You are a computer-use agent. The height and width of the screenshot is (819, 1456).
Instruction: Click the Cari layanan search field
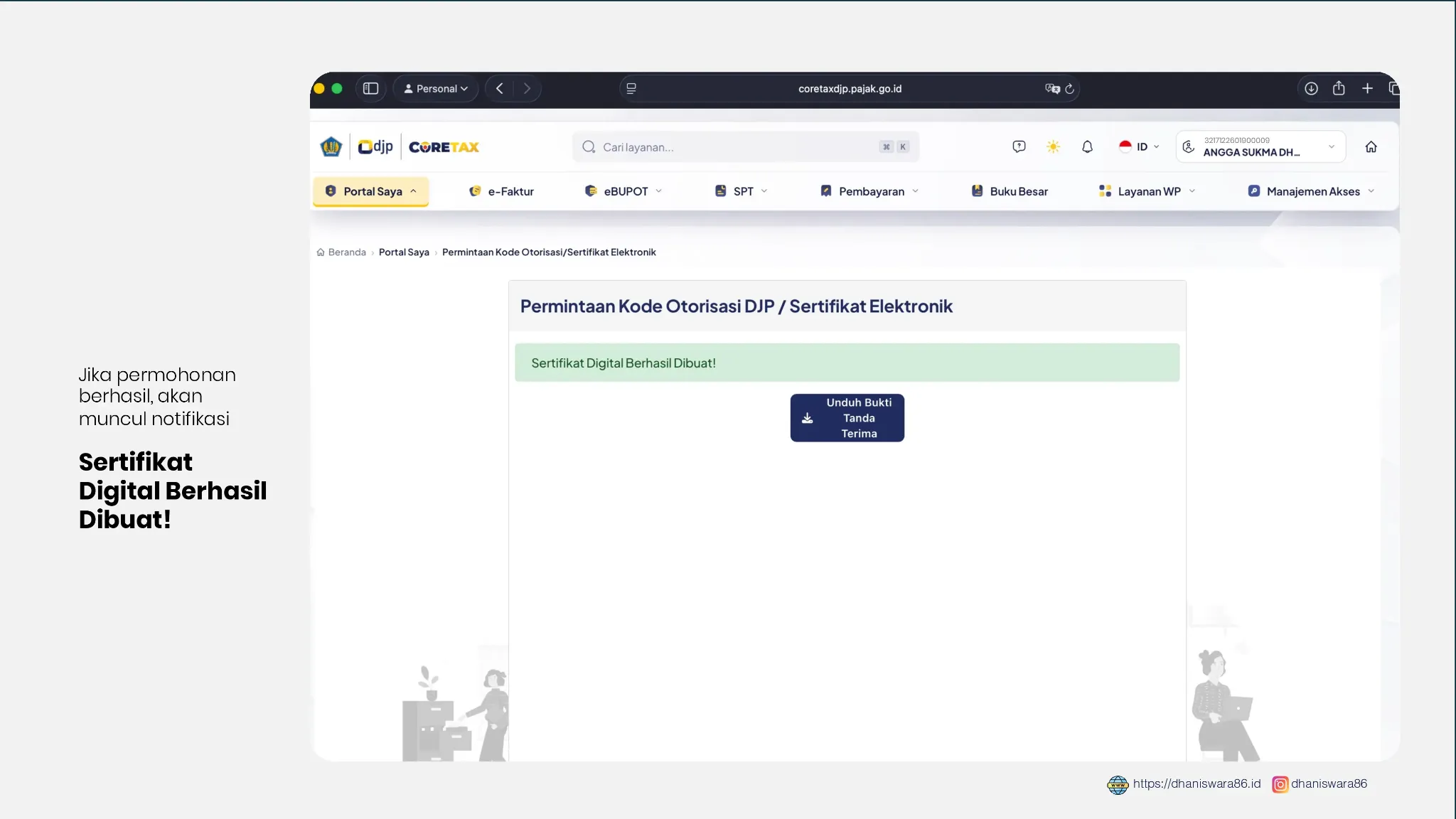pyautogui.click(x=746, y=146)
